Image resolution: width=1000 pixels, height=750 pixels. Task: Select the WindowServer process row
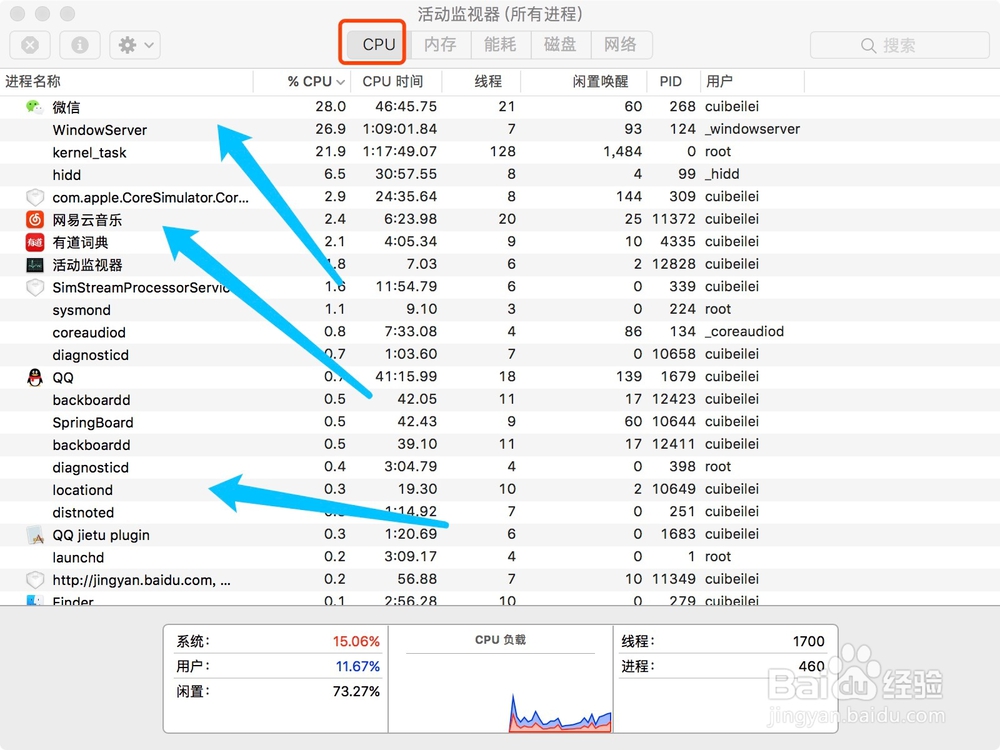500,129
